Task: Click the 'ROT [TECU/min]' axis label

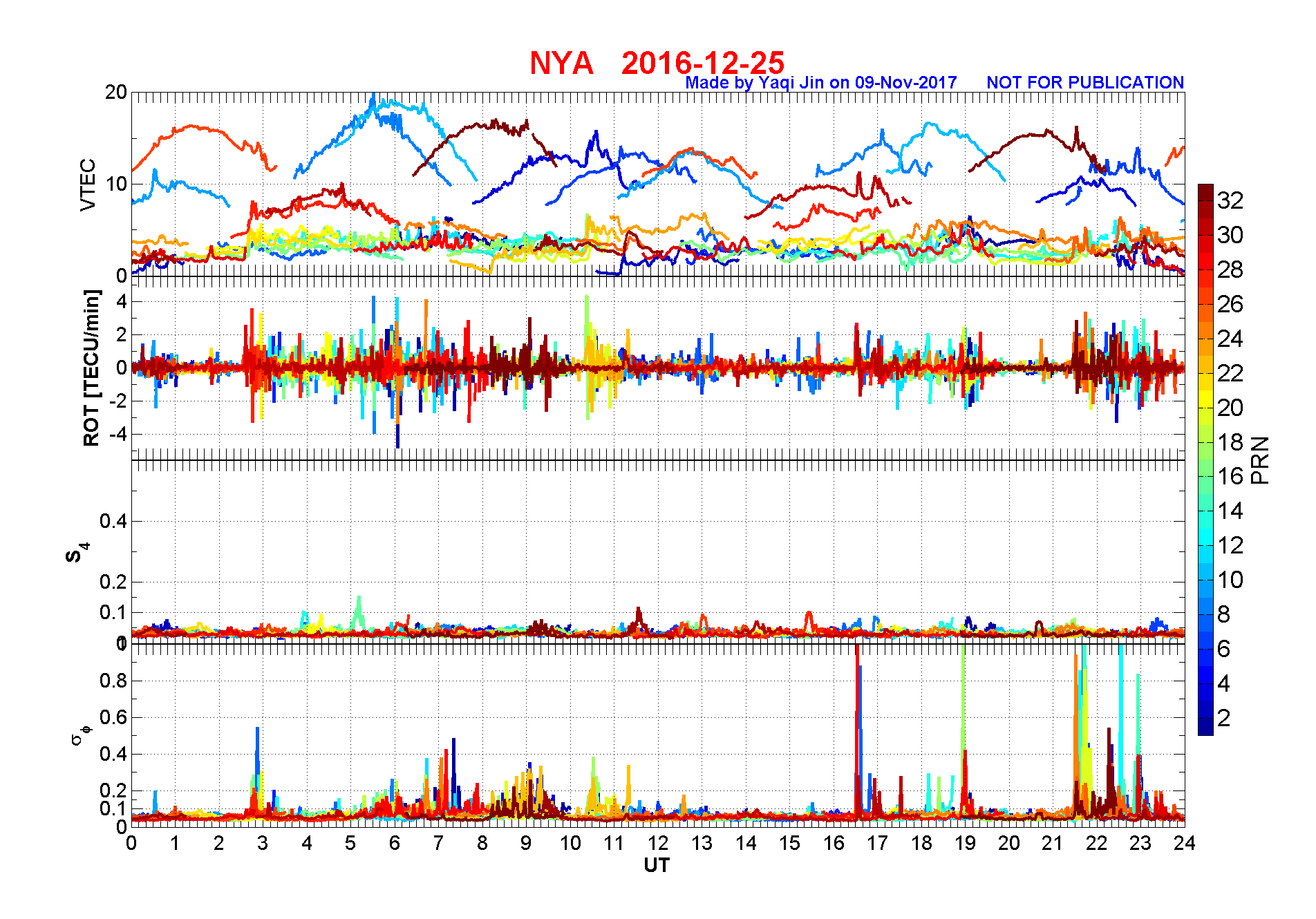Action: pos(91,368)
